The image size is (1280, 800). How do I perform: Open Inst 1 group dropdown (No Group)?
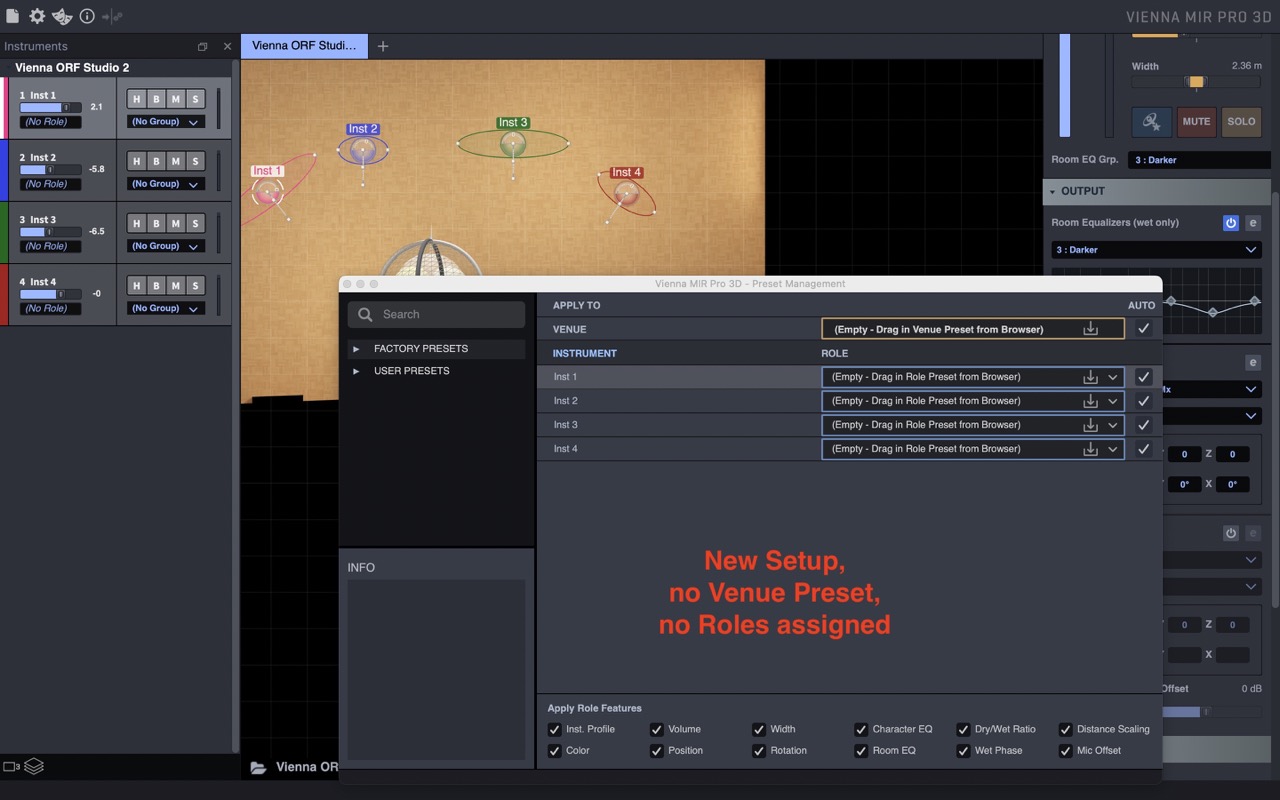point(166,122)
